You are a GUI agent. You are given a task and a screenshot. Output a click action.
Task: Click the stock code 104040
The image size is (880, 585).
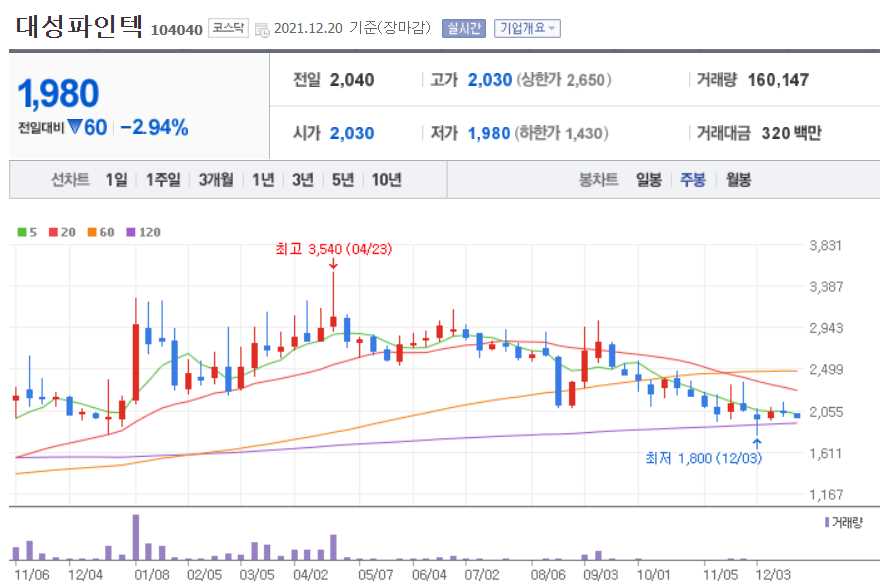point(176,30)
